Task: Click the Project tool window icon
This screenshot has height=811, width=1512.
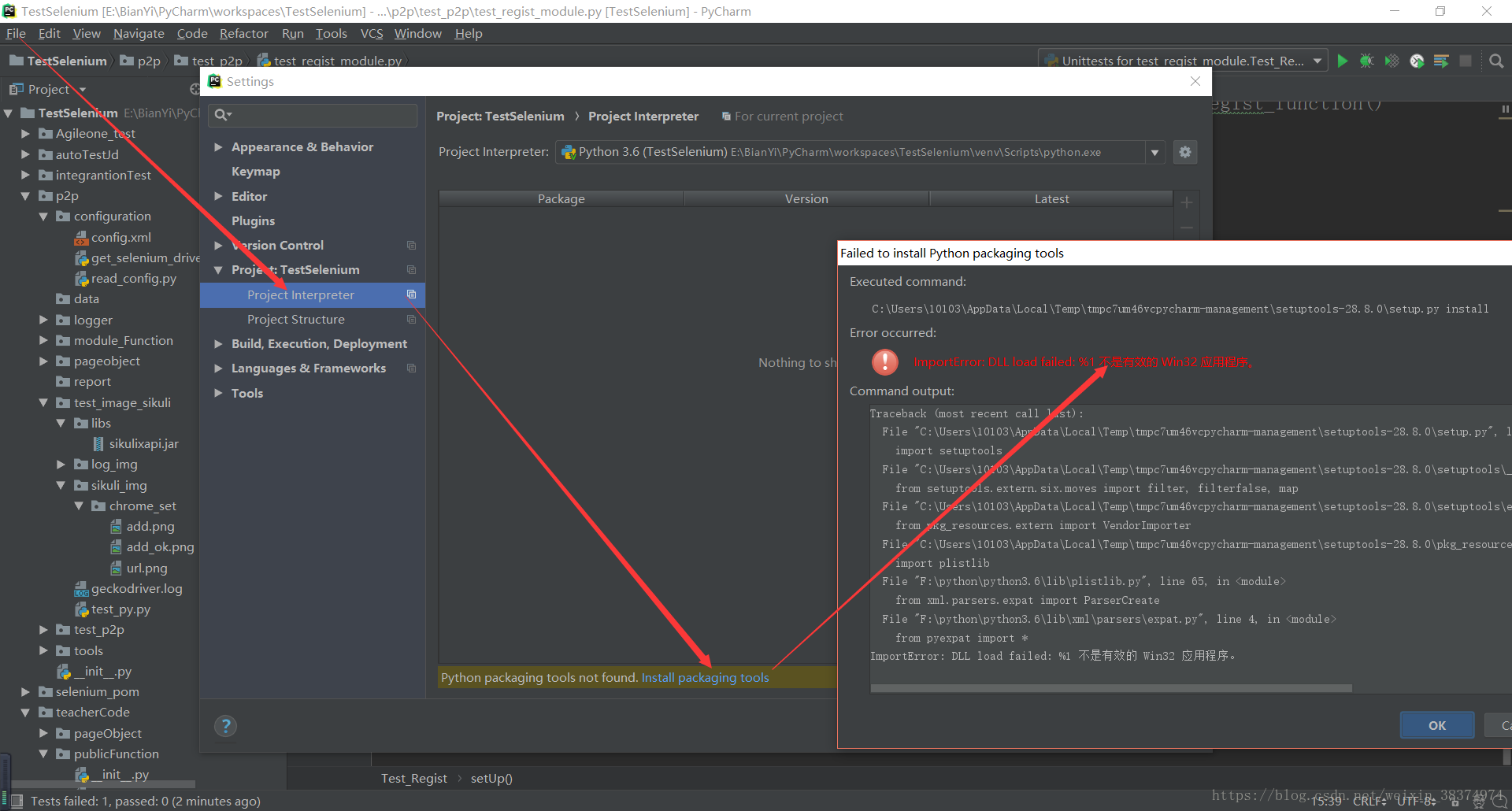Action: click(16, 89)
